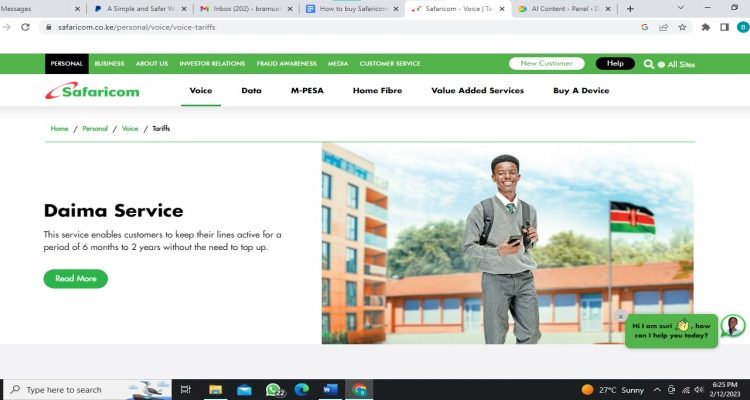Open File Explorer from the taskbar

click(x=215, y=389)
